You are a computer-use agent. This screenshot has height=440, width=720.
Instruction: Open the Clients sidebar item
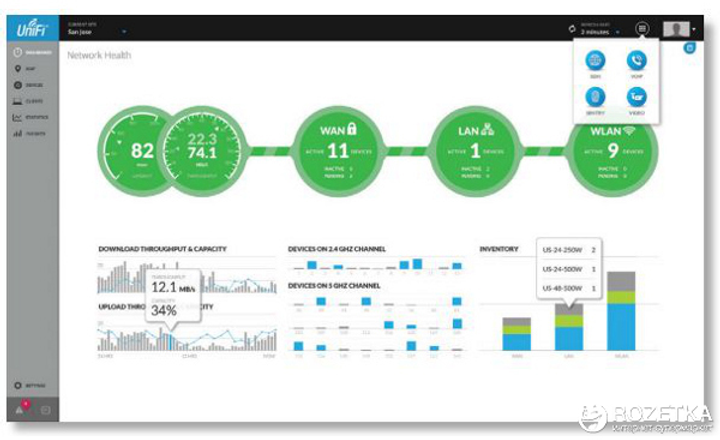[28, 101]
